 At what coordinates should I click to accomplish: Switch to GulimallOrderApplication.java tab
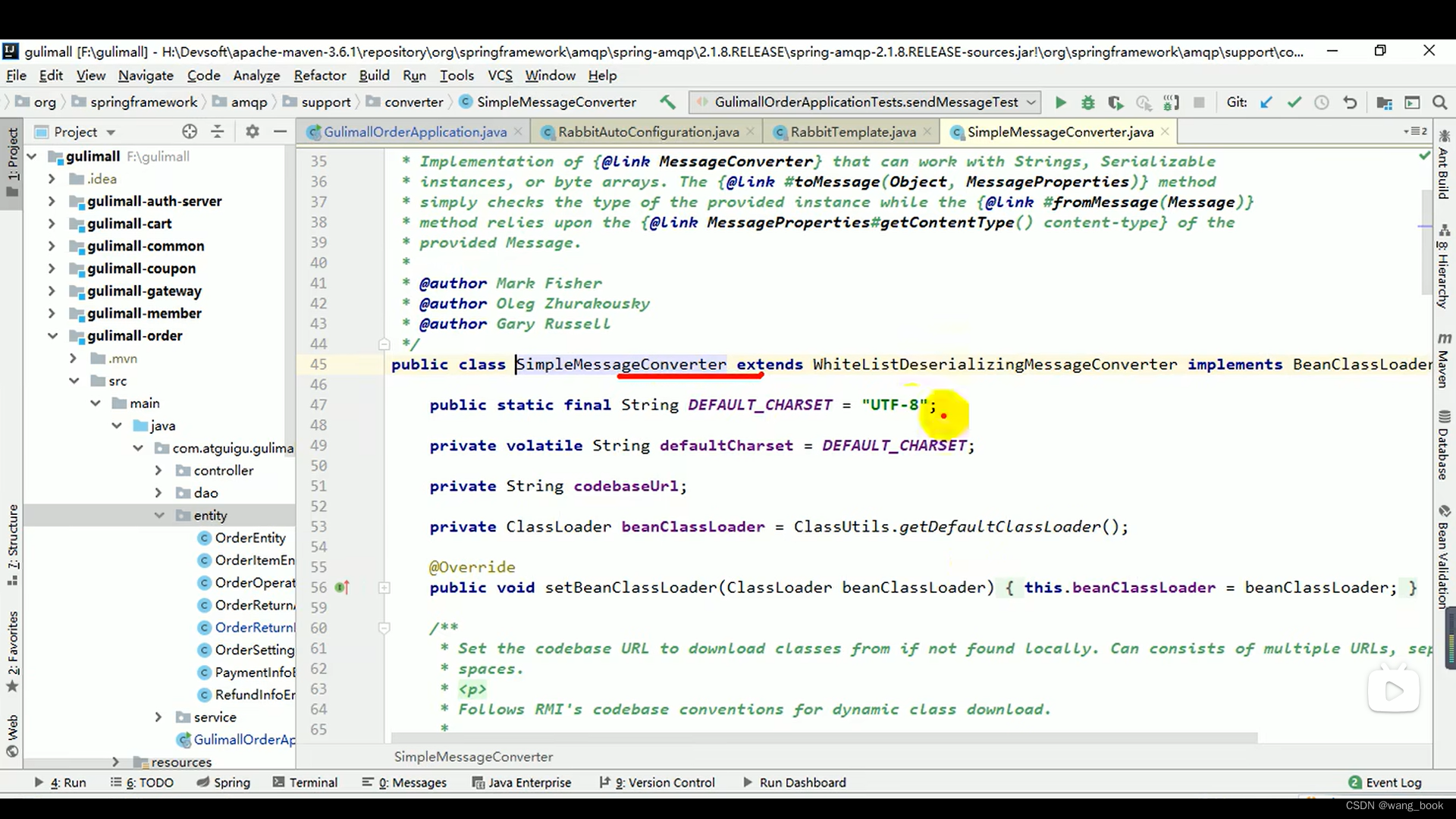[415, 132]
